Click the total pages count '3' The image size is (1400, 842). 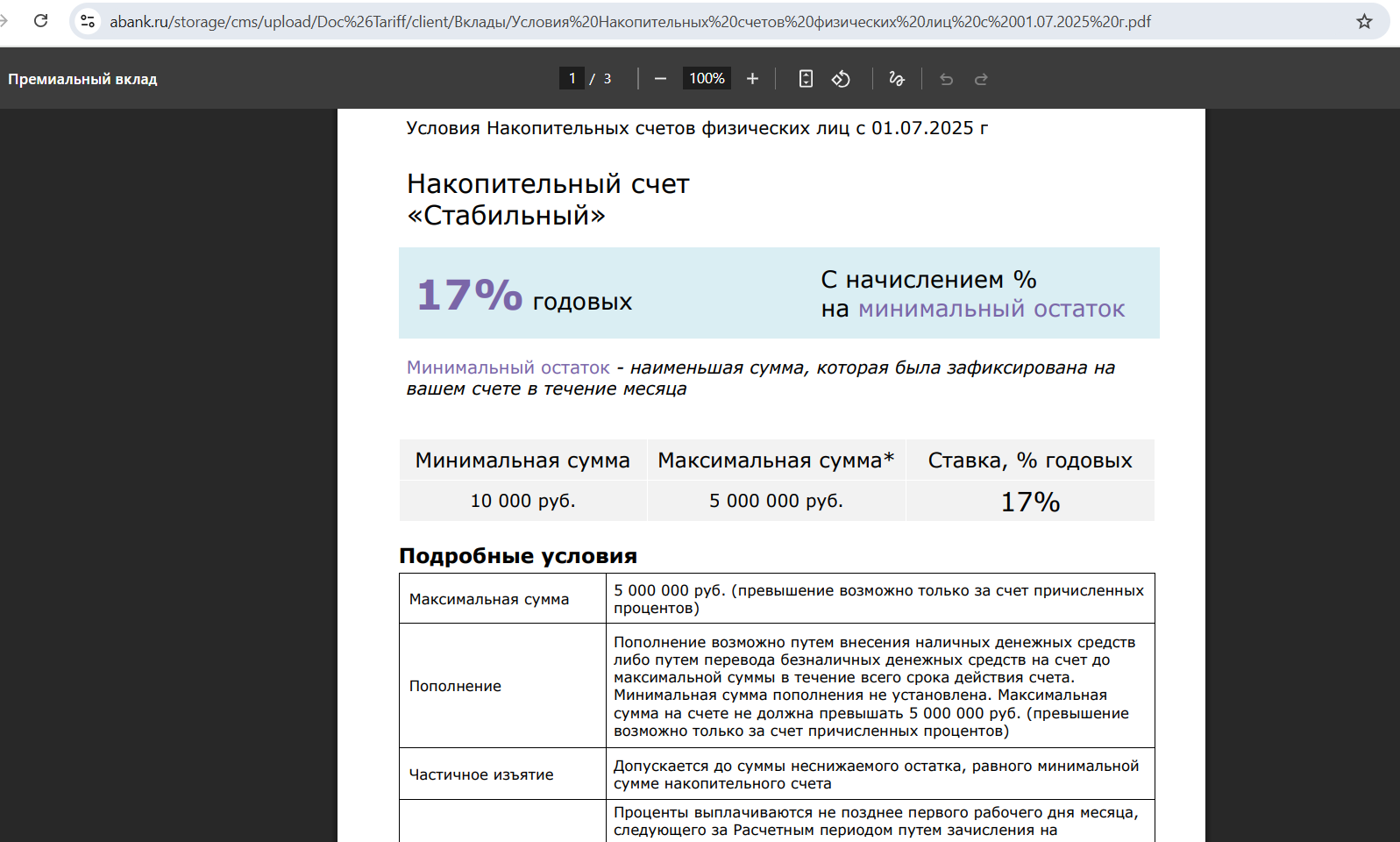pyautogui.click(x=607, y=79)
